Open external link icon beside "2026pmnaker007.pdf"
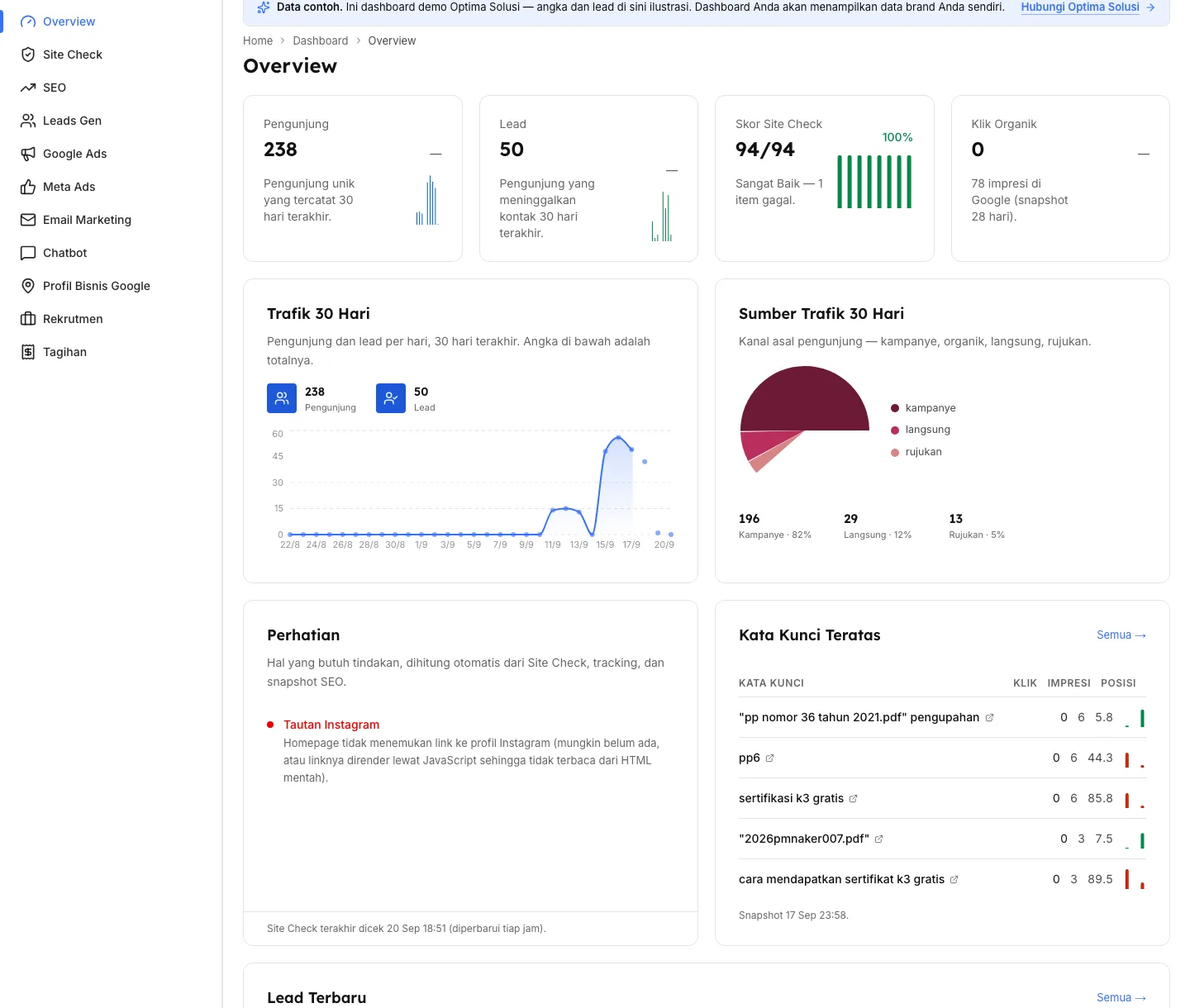Image resolution: width=1190 pixels, height=1008 pixels. point(878,839)
